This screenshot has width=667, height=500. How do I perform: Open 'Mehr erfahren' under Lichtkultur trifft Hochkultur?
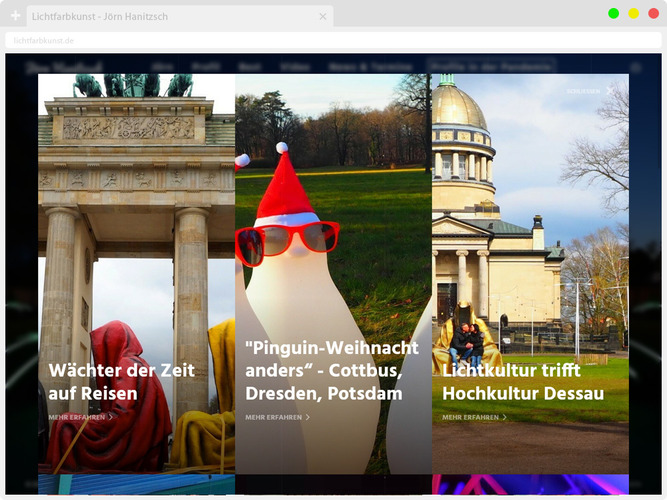click(471, 417)
